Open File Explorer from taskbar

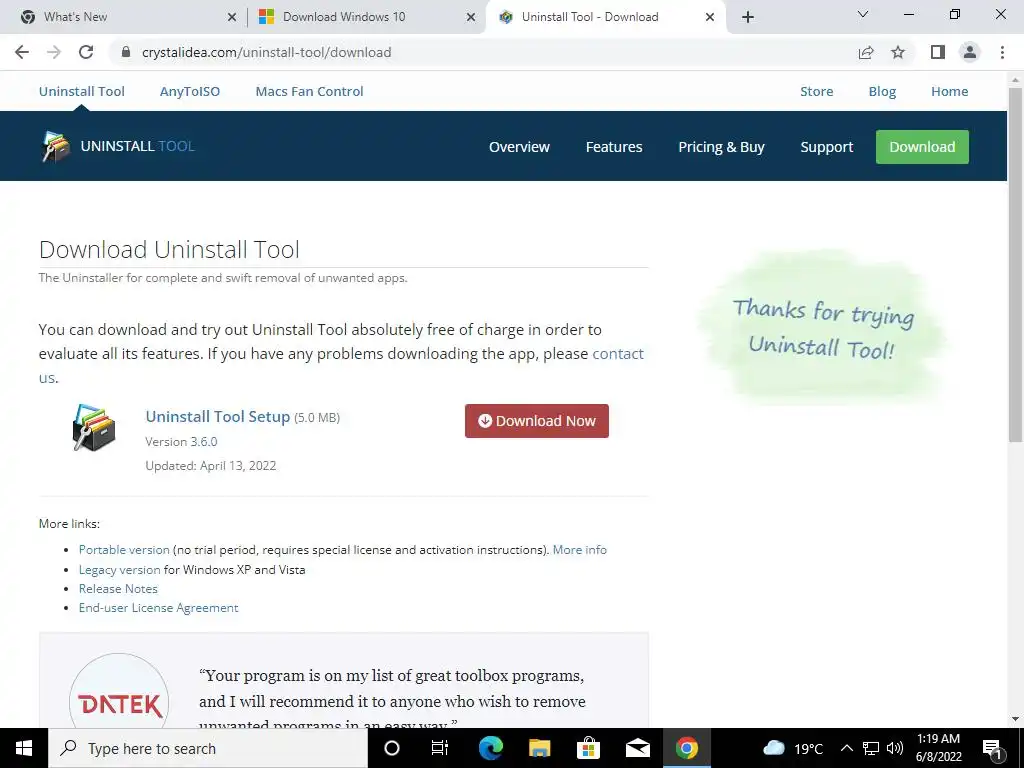[539, 748]
